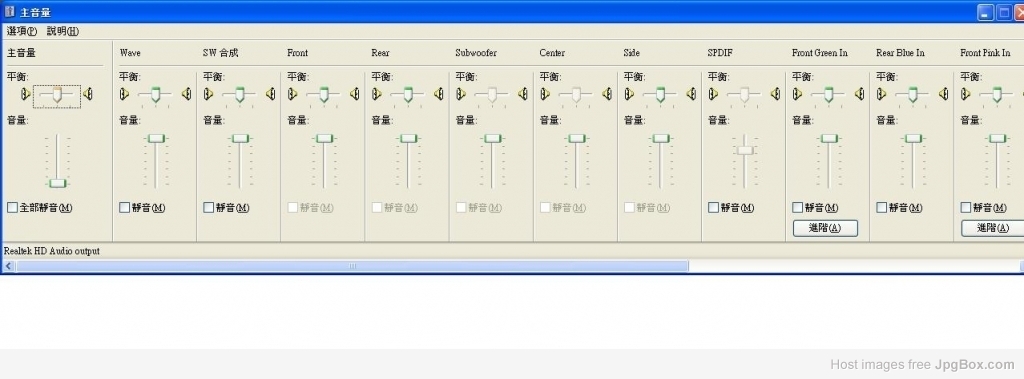1024x379 pixels.
Task: Click right speaker icon in 主音量 balance
Action: coord(88,95)
